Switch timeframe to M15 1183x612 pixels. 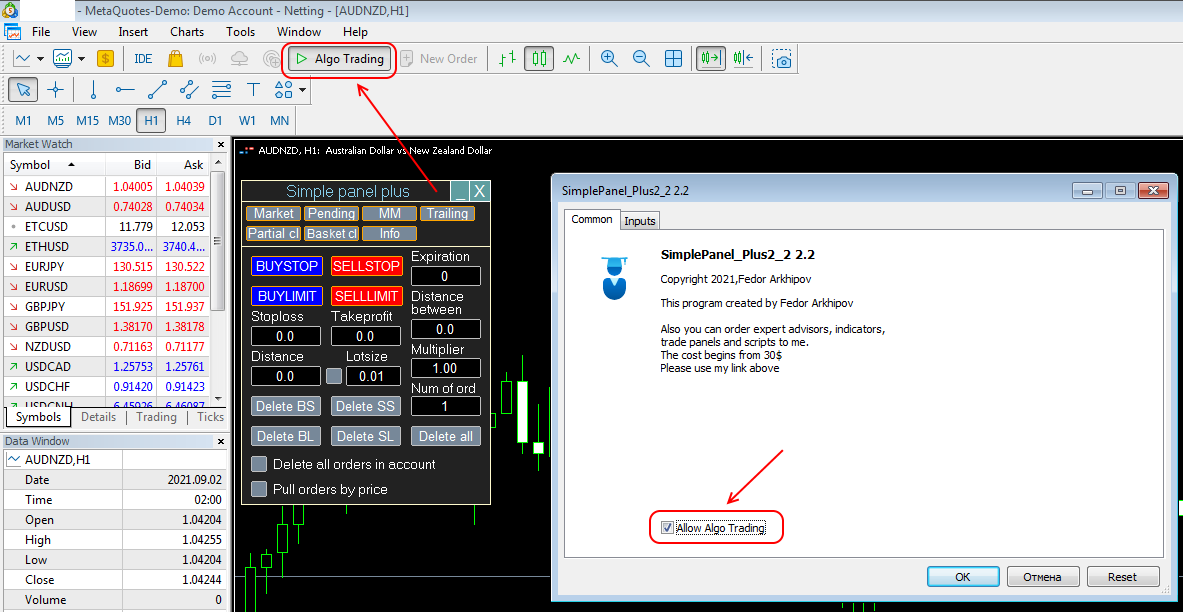click(x=87, y=121)
